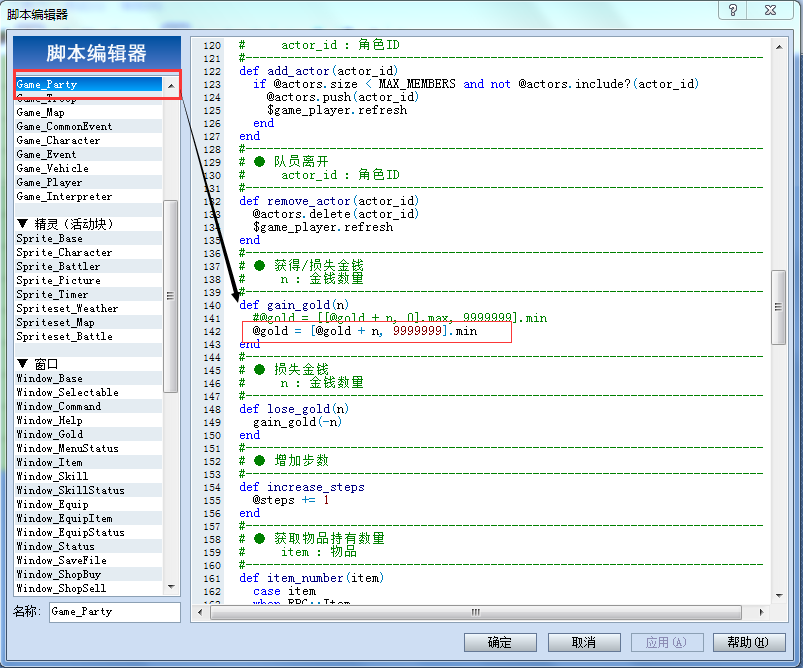The width and height of the screenshot is (803, 668).
Task: Open Window_MenuStatus script
Action: (x=89, y=448)
